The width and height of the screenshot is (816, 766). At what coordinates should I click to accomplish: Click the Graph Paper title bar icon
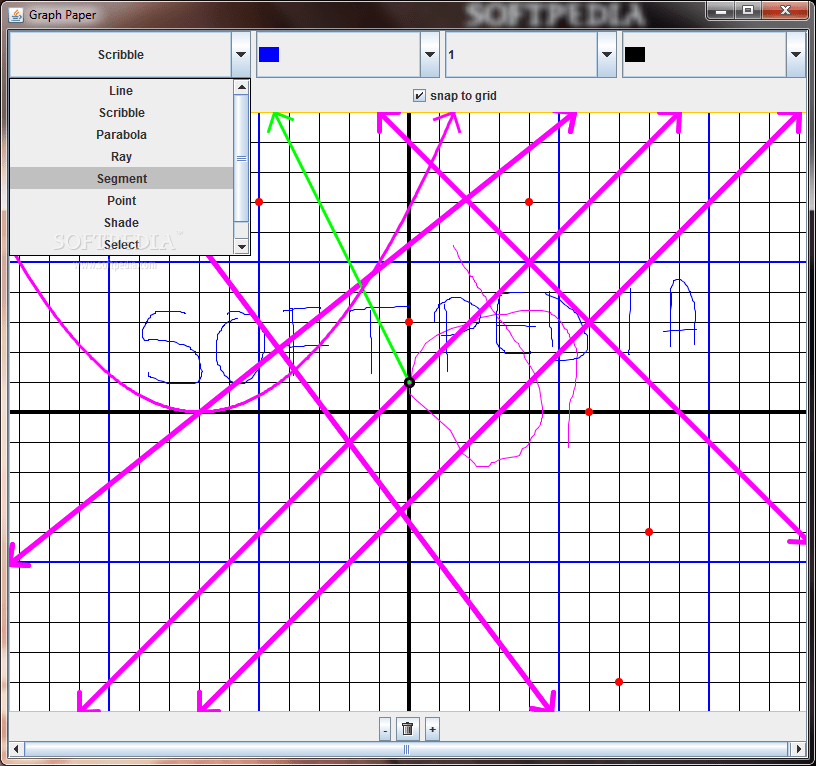click(14, 14)
